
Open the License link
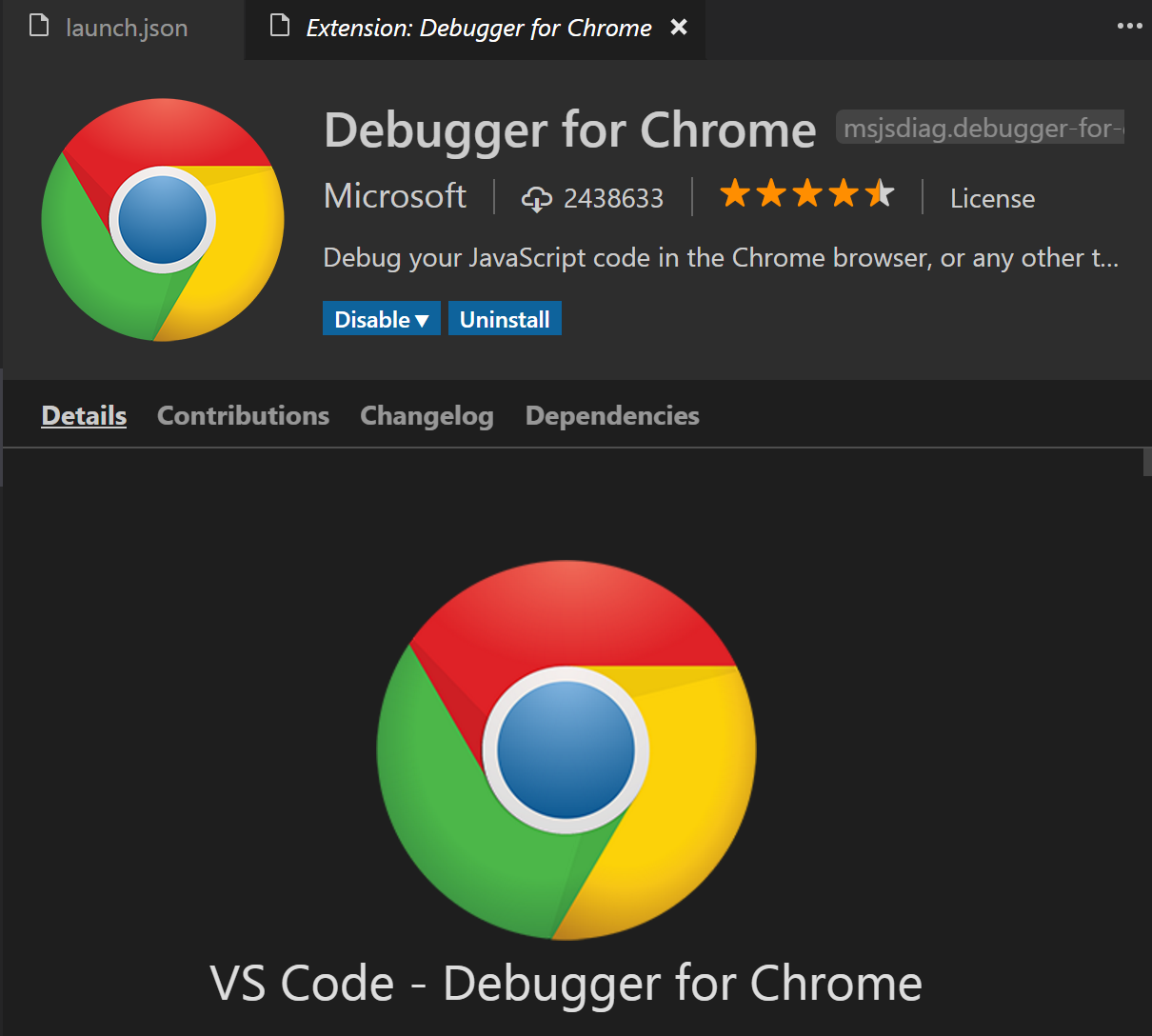992,199
